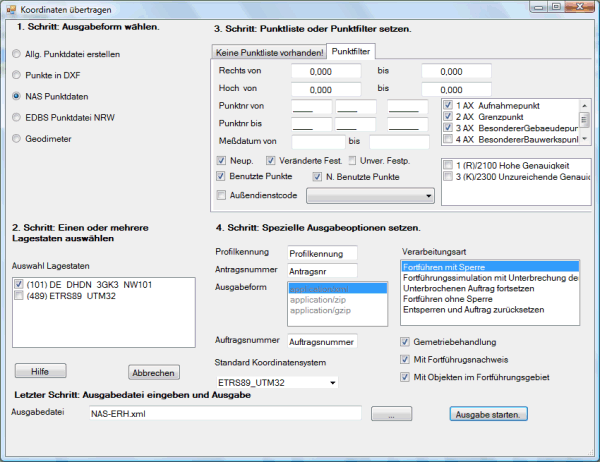Image resolution: width=600 pixels, height=462 pixels.
Task: Toggle Mit Objekten im Fortführungsgebiet
Action: point(404,377)
